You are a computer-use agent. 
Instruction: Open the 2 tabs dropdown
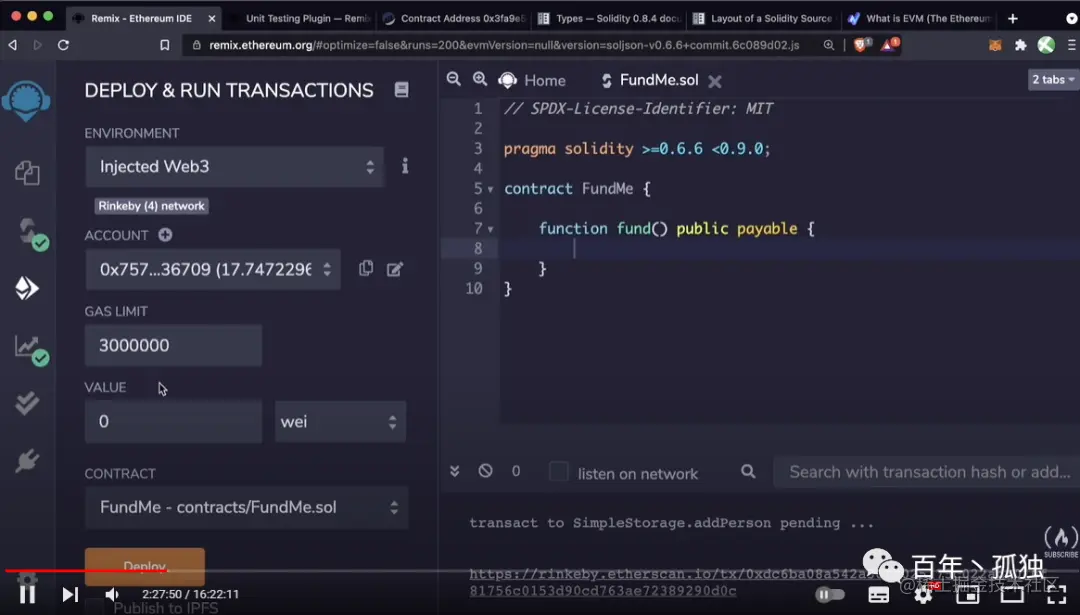pos(1052,80)
